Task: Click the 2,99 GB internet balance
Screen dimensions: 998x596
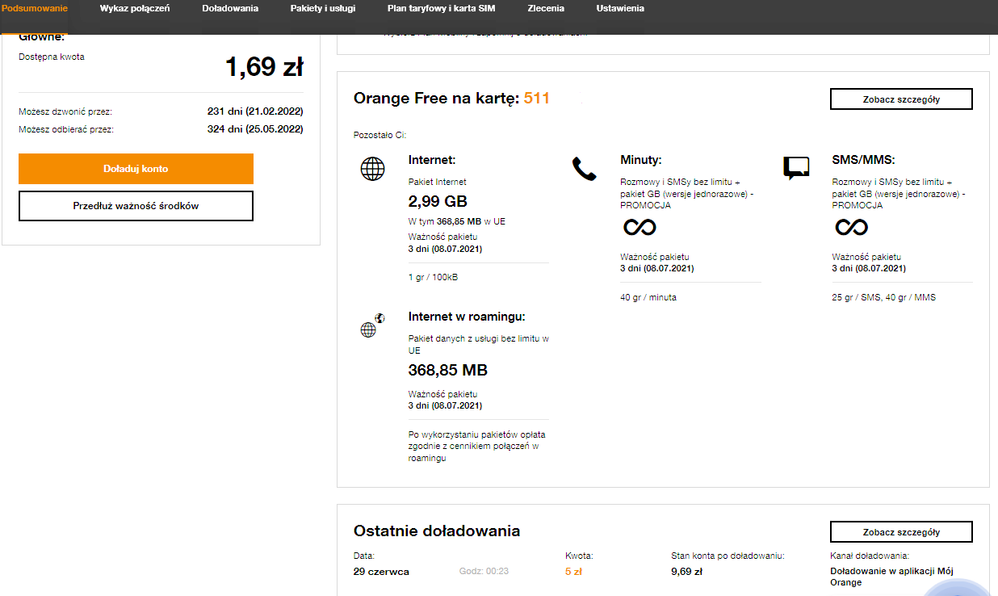Action: click(436, 200)
